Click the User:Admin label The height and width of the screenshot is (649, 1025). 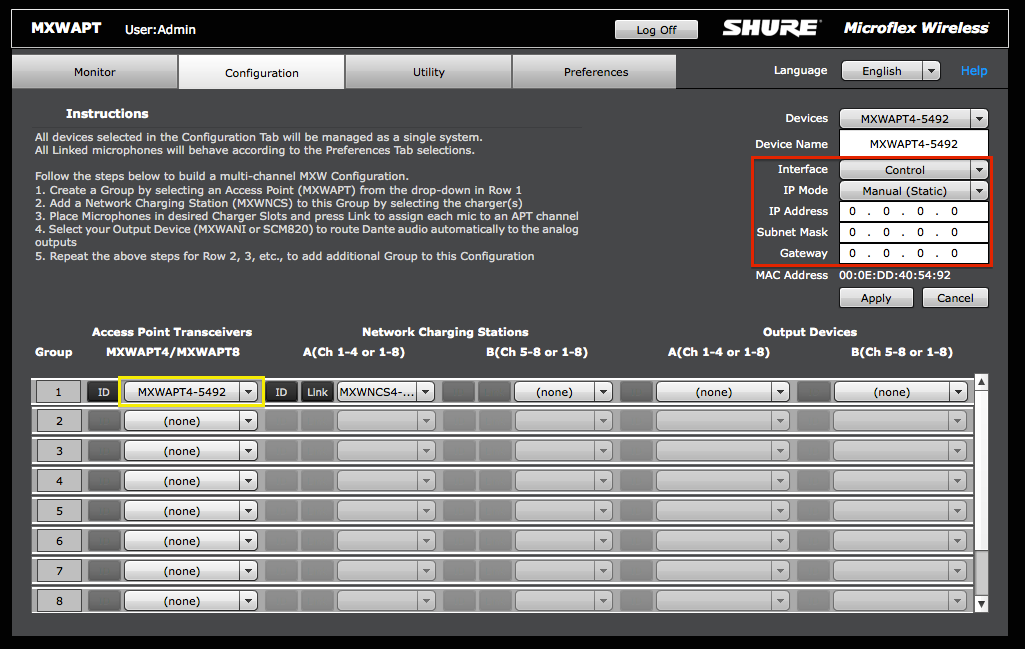160,29
